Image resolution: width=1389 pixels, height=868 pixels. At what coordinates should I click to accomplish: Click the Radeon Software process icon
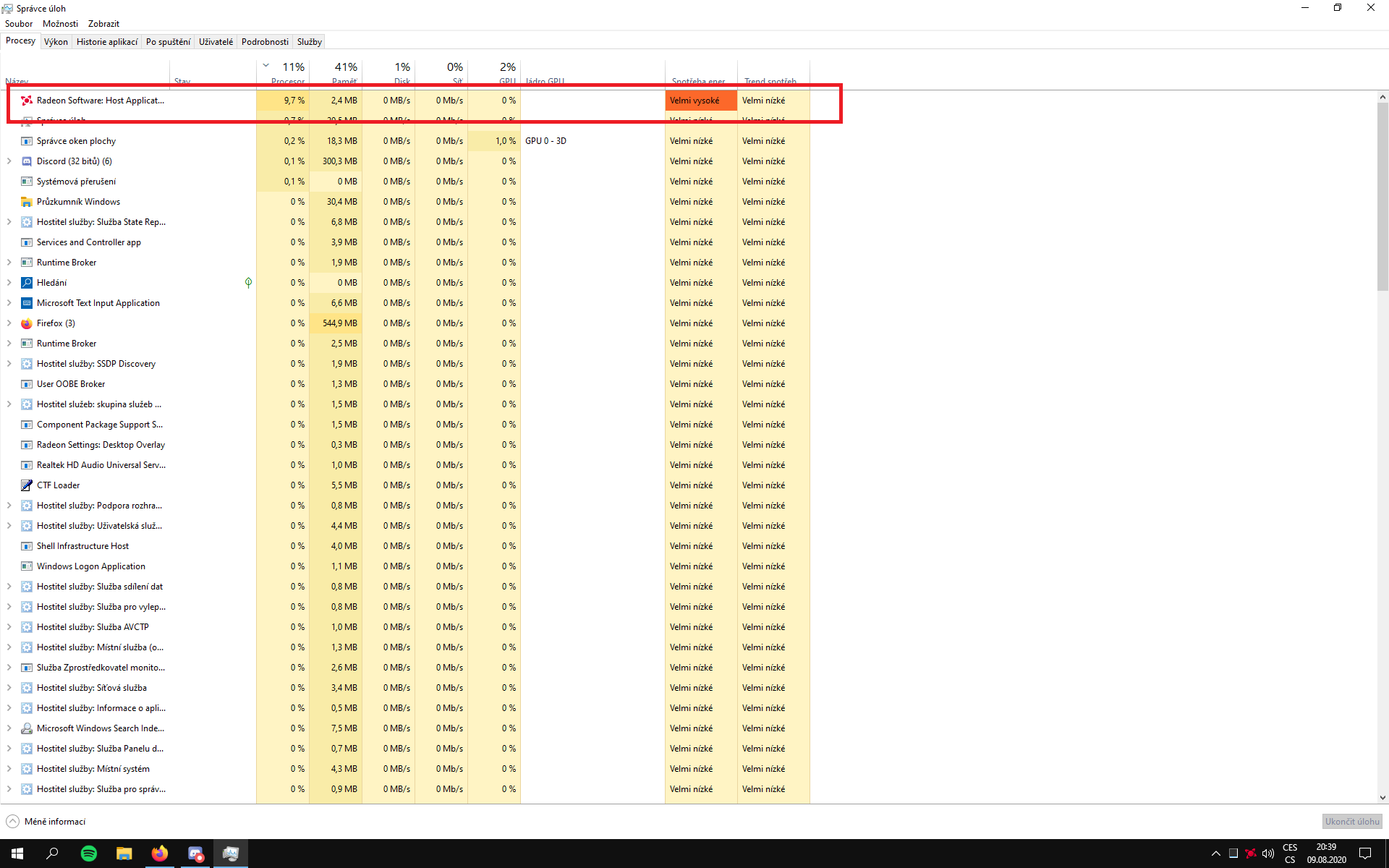pyautogui.click(x=27, y=101)
